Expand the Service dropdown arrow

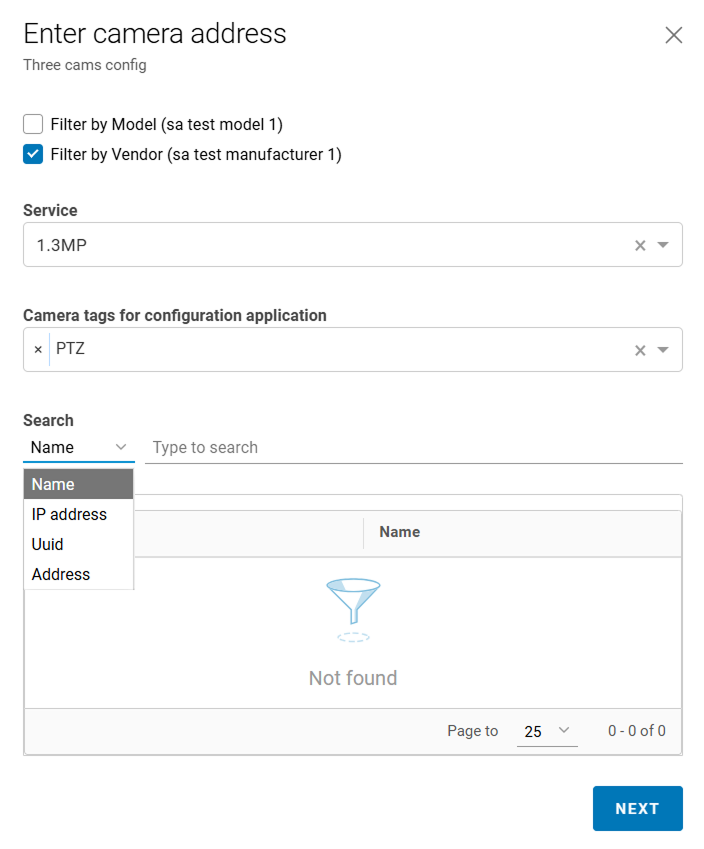(x=663, y=246)
